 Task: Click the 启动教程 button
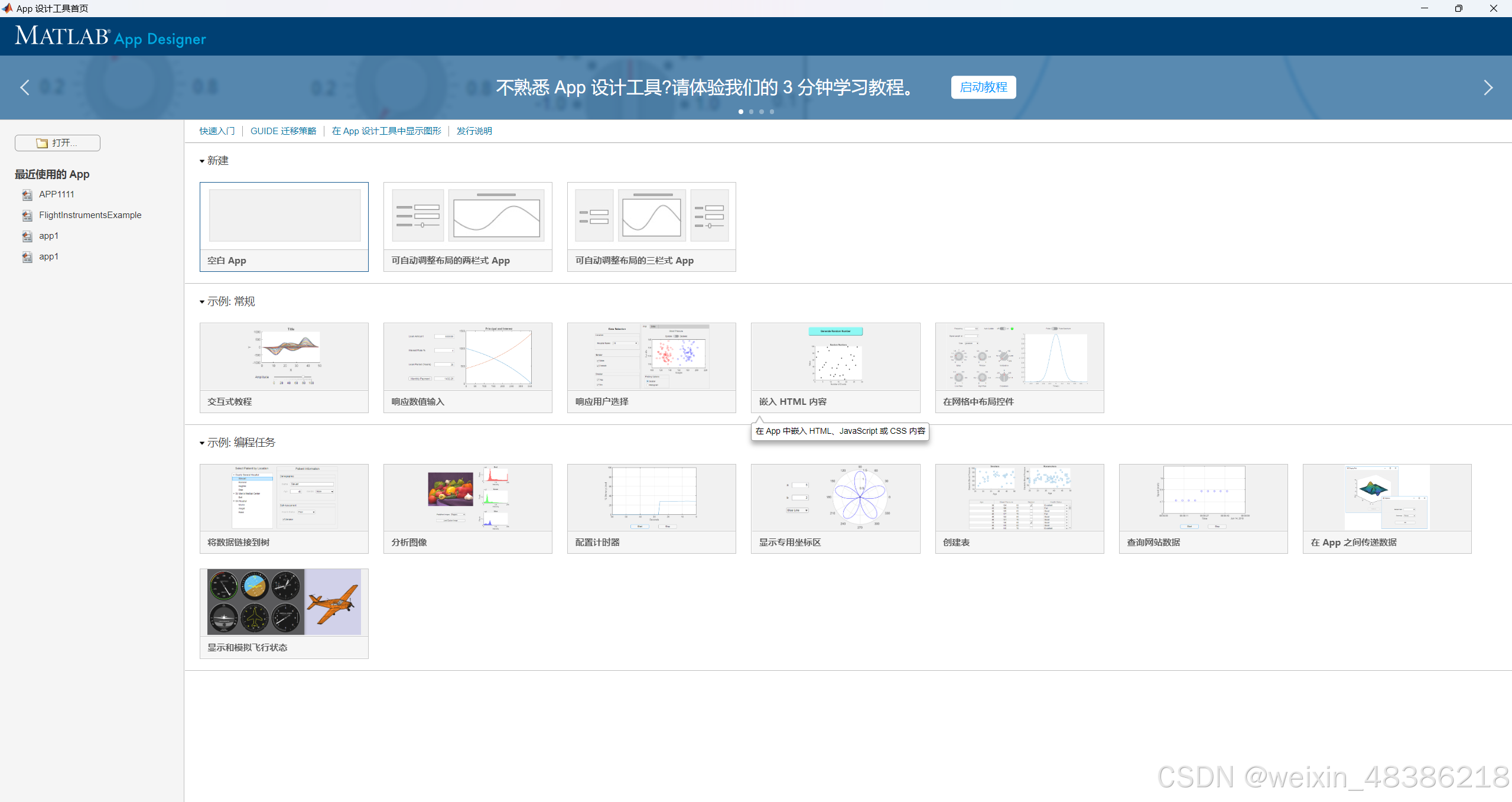coord(983,87)
